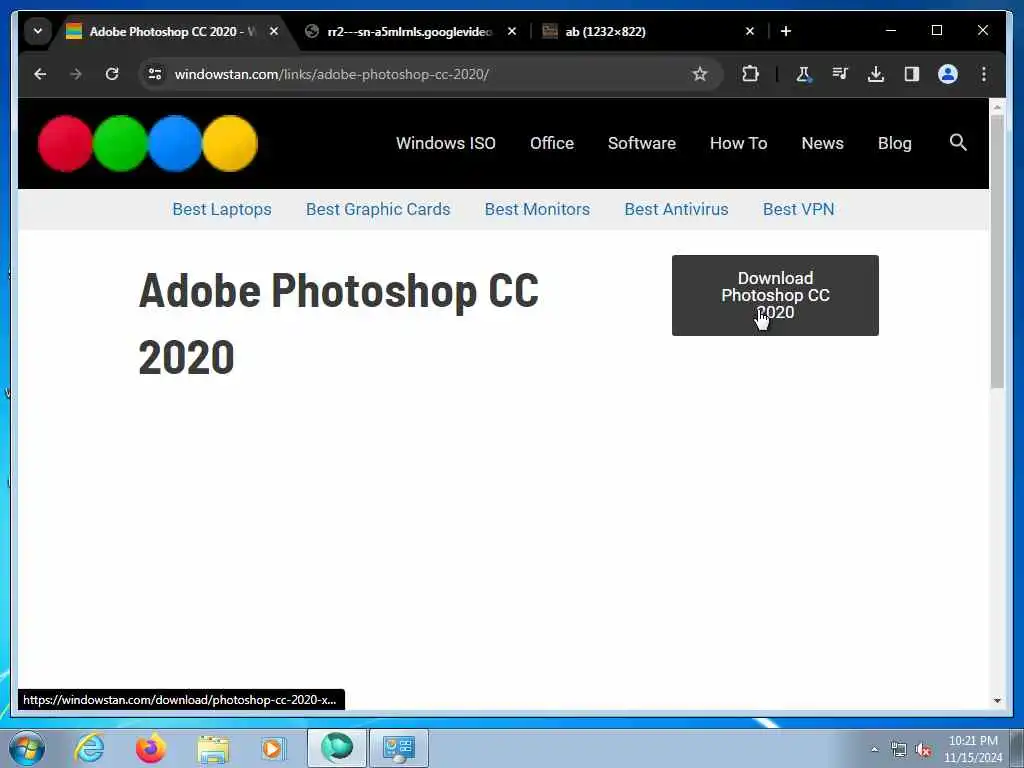
Task: Follow the Best Antivirus link
Action: (x=676, y=210)
